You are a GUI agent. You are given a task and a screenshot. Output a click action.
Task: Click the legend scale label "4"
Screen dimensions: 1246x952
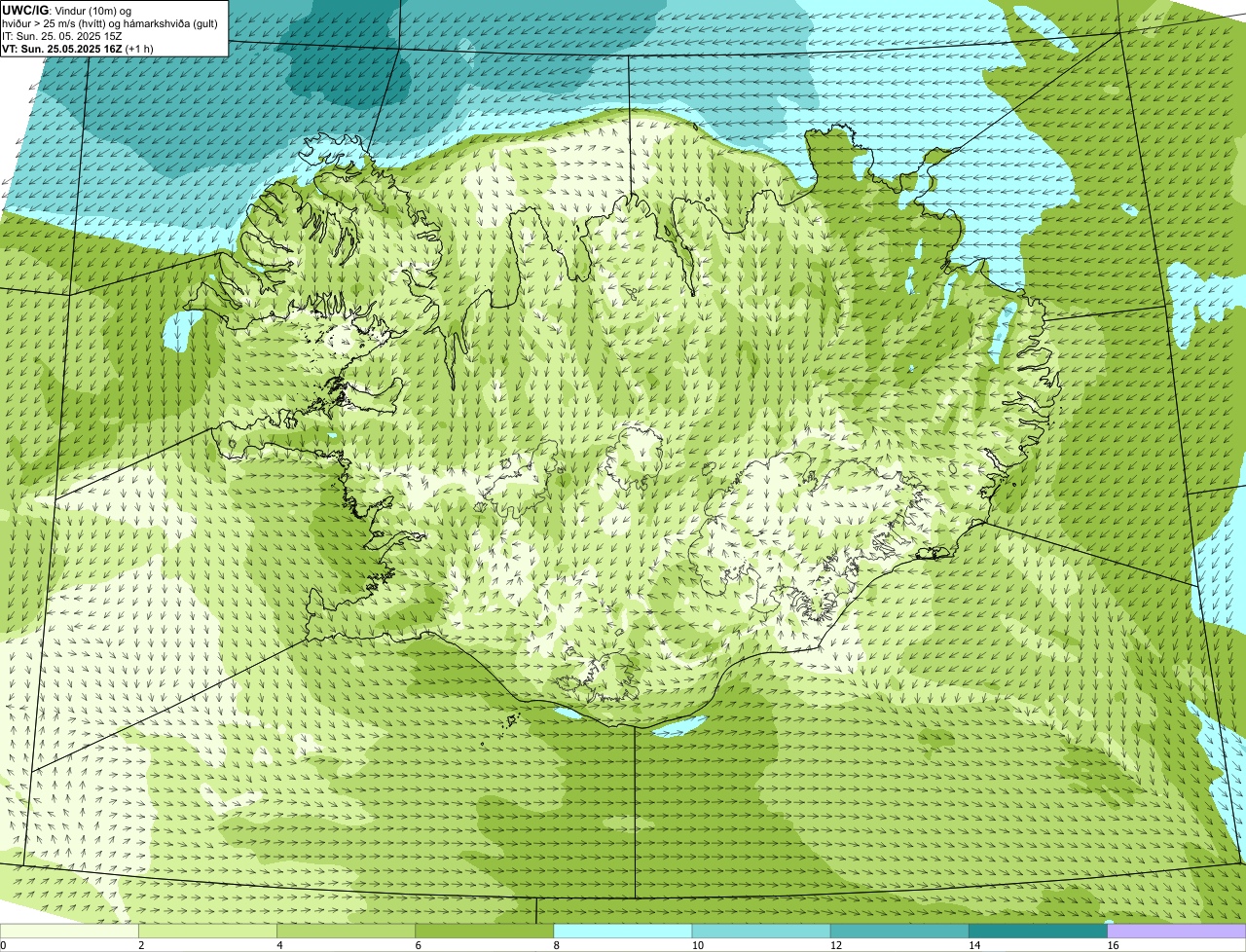(x=280, y=945)
